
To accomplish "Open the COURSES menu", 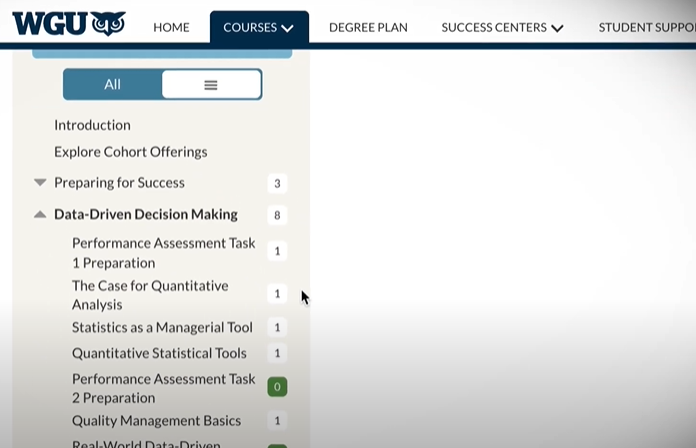I will [259, 28].
